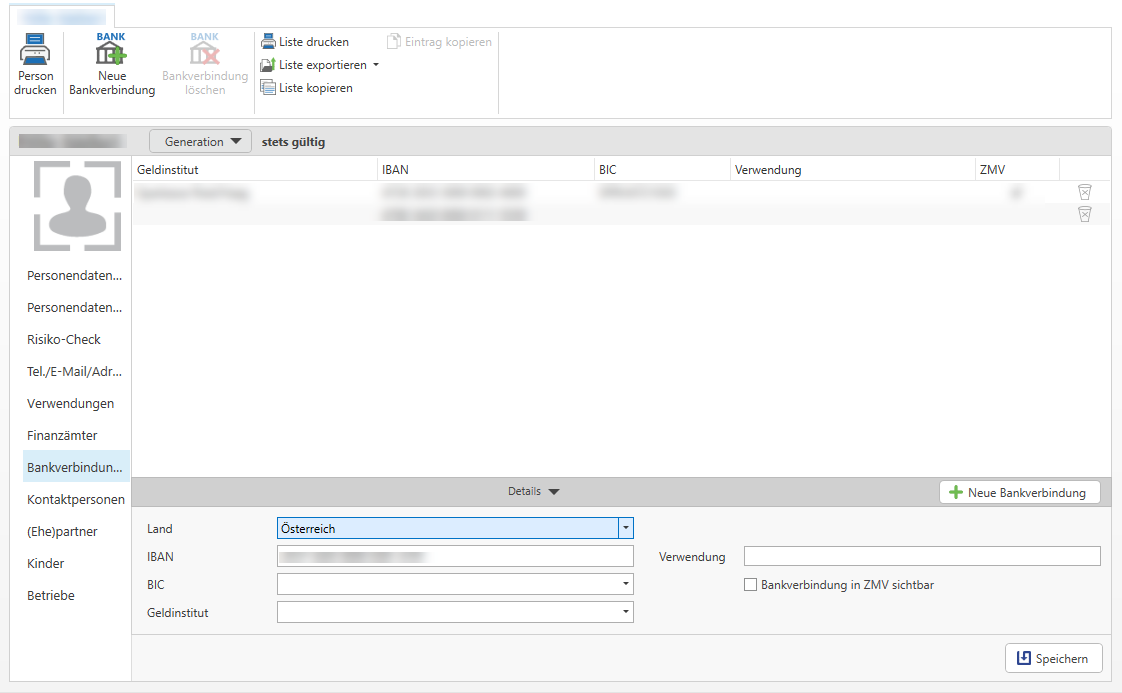This screenshot has width=1122, height=693.
Task: Click the Liste kopieren icon
Action: (268, 88)
